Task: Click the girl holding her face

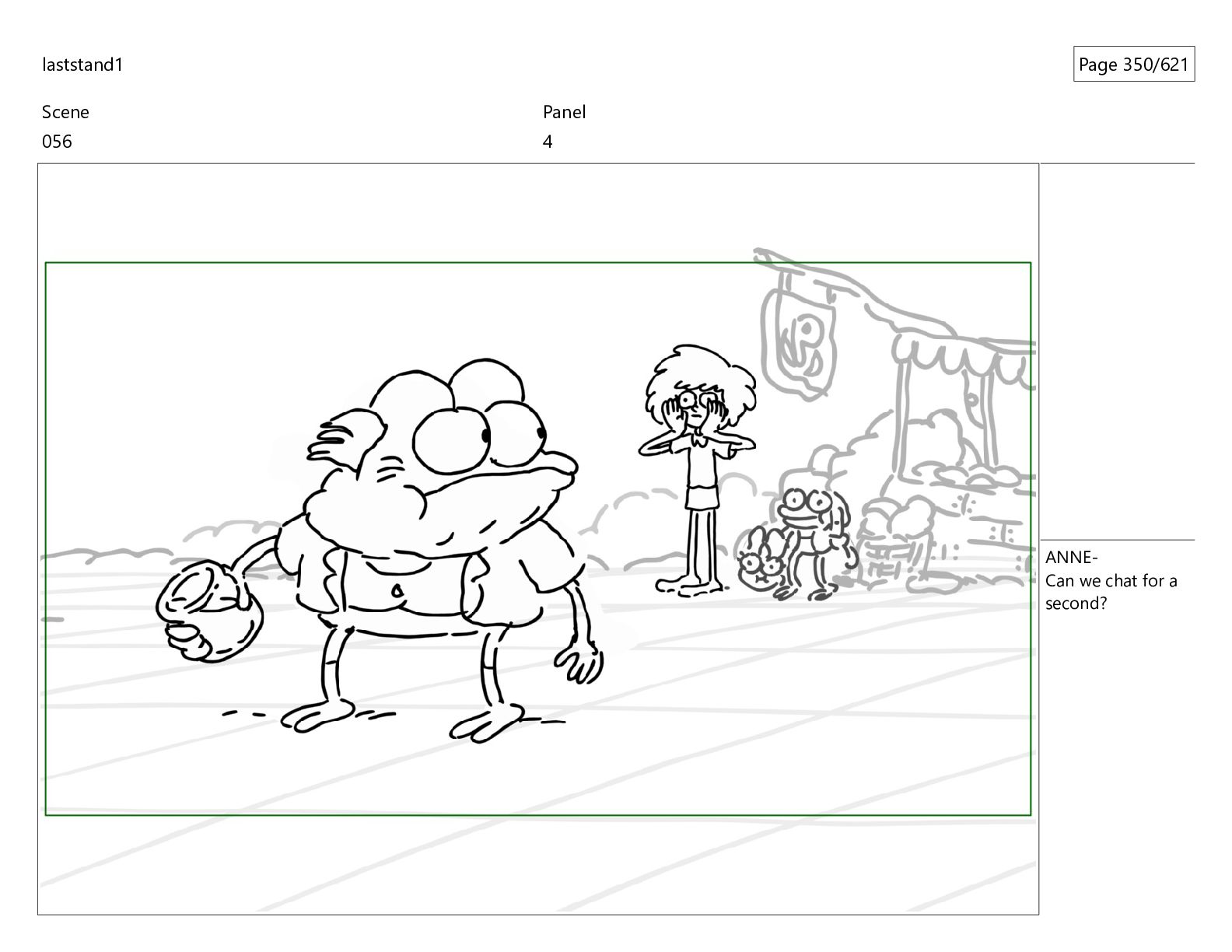Action: (x=698, y=471)
